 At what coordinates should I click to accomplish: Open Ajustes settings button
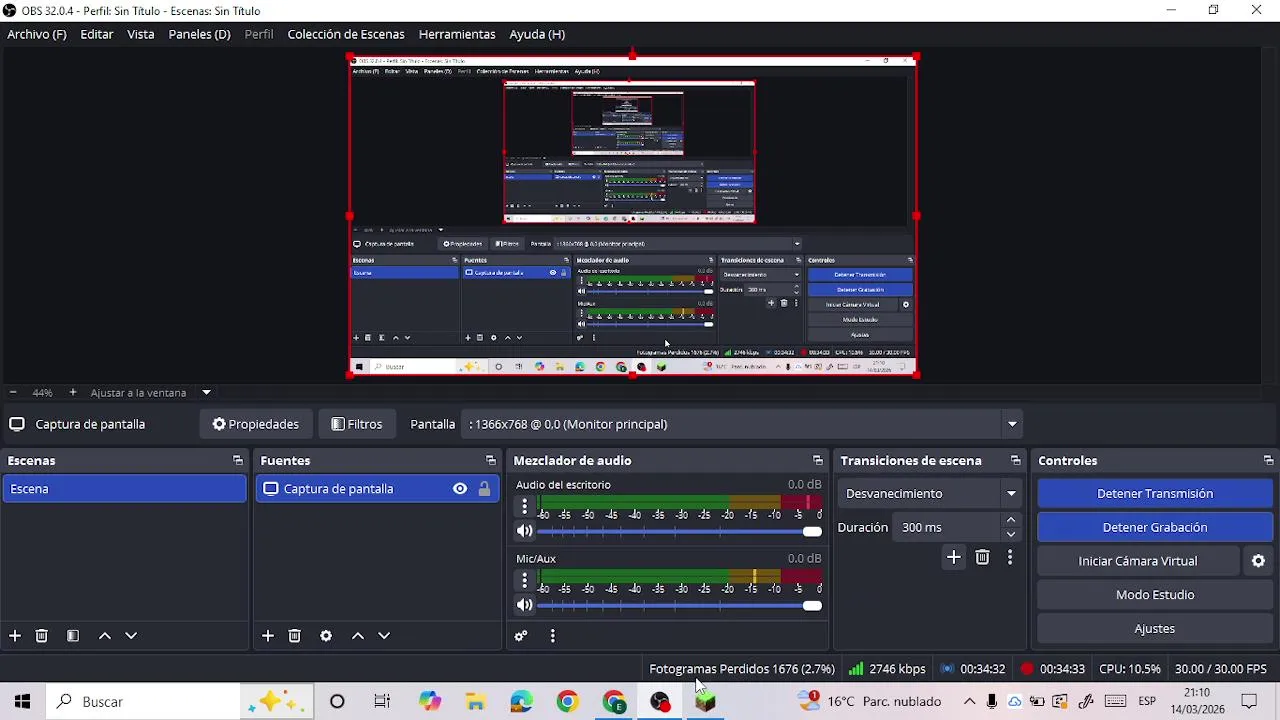pos(1155,629)
